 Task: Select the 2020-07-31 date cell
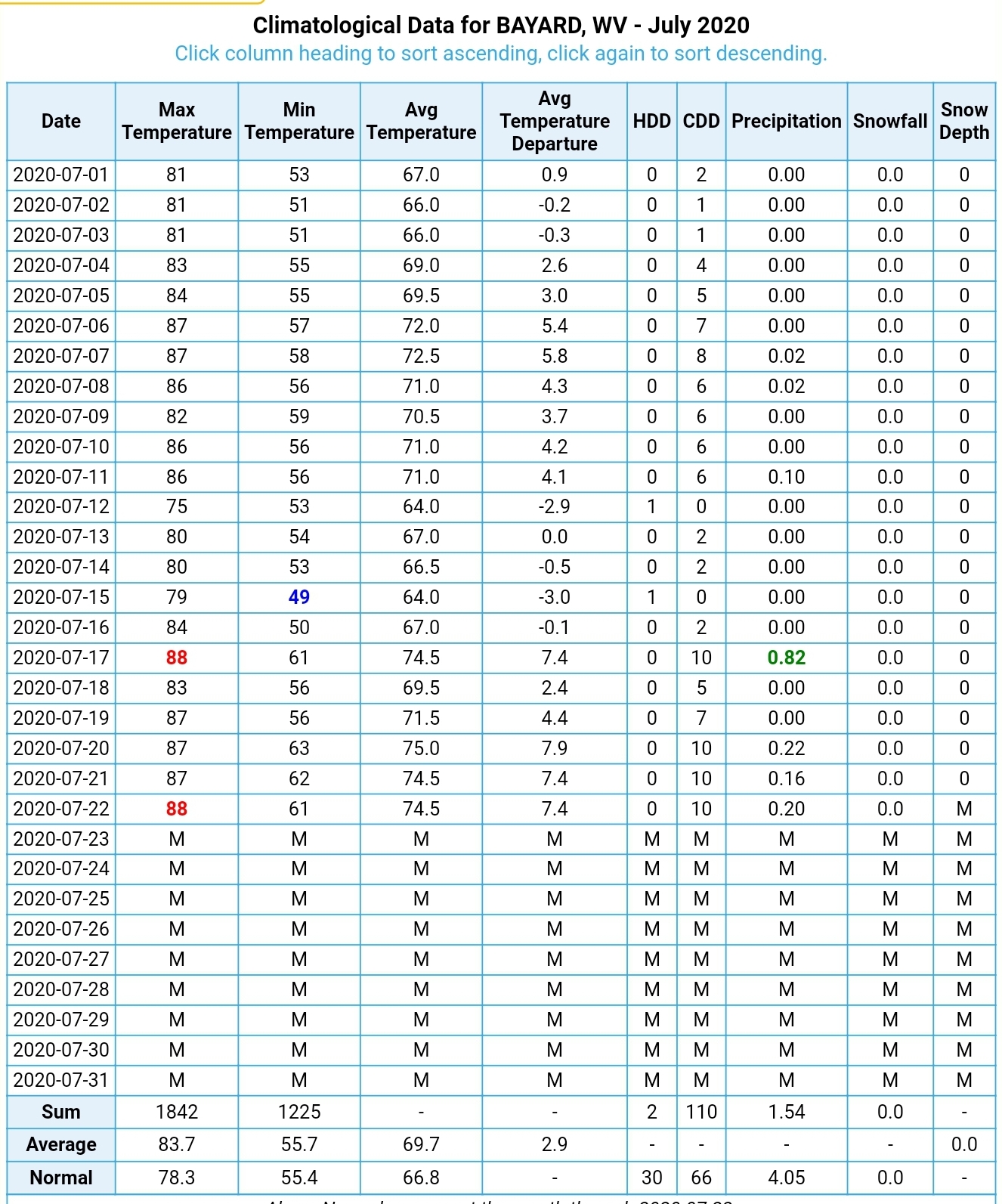click(61, 1080)
